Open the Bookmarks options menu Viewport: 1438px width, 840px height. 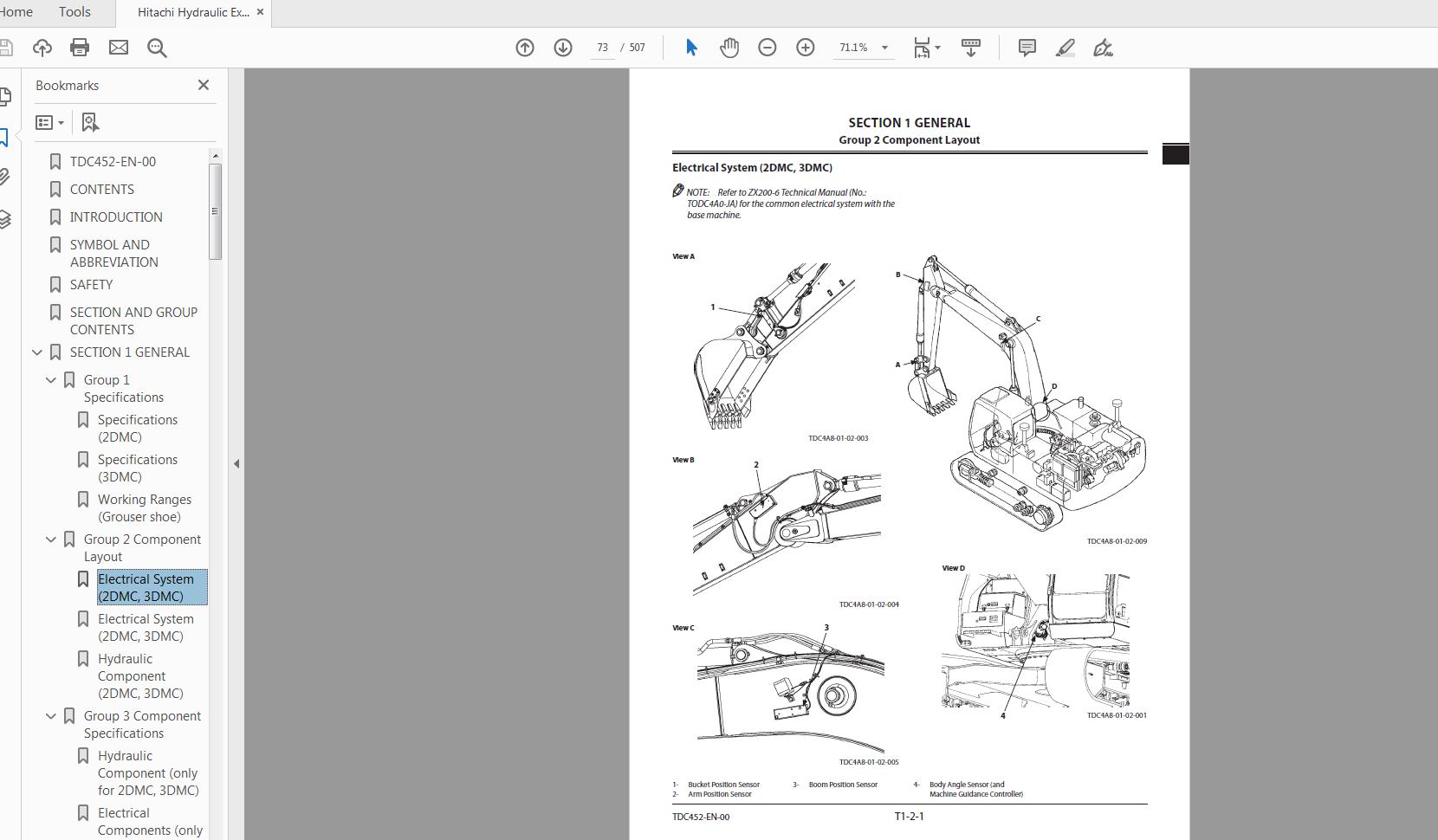coord(49,122)
